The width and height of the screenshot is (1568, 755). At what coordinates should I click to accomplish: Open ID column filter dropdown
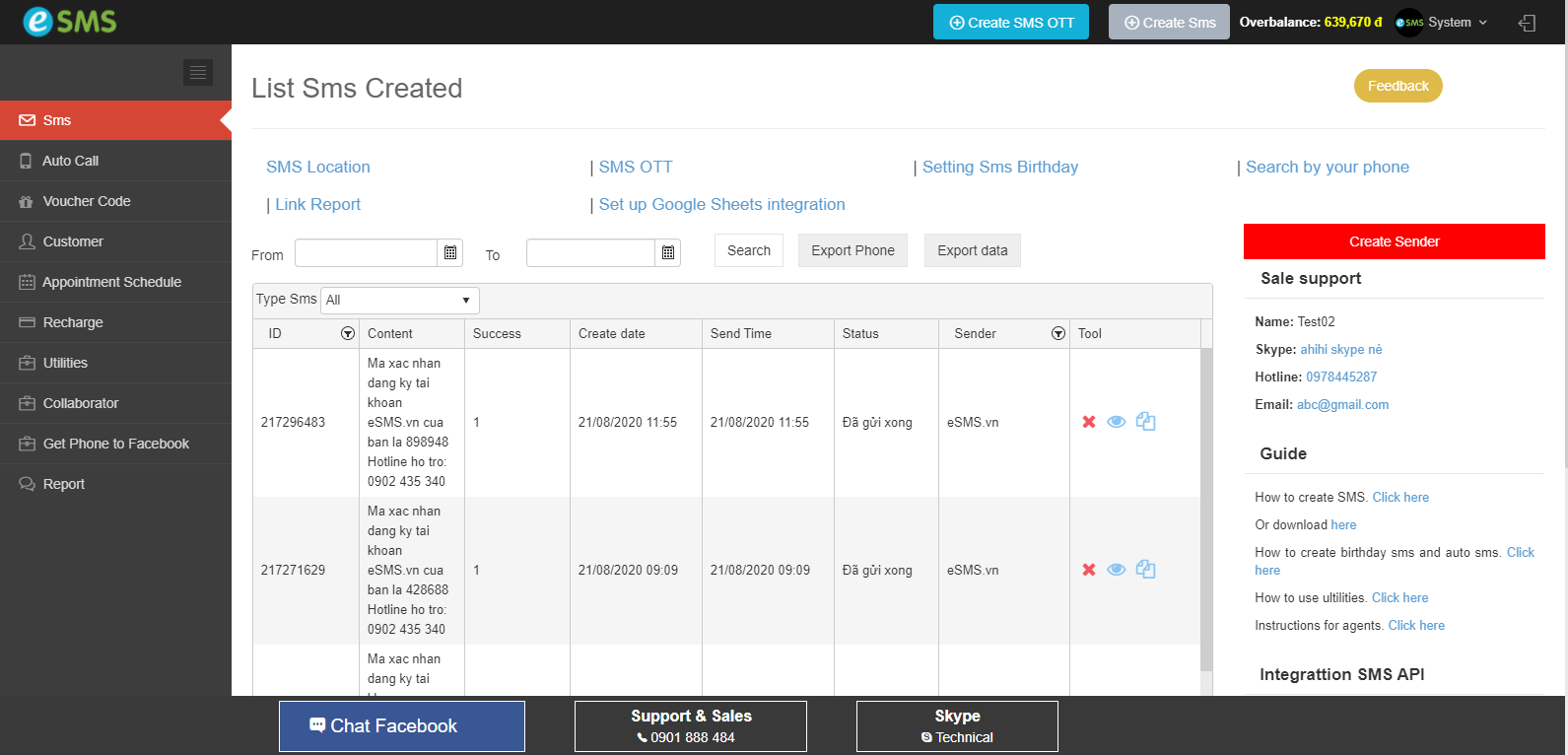[348, 334]
